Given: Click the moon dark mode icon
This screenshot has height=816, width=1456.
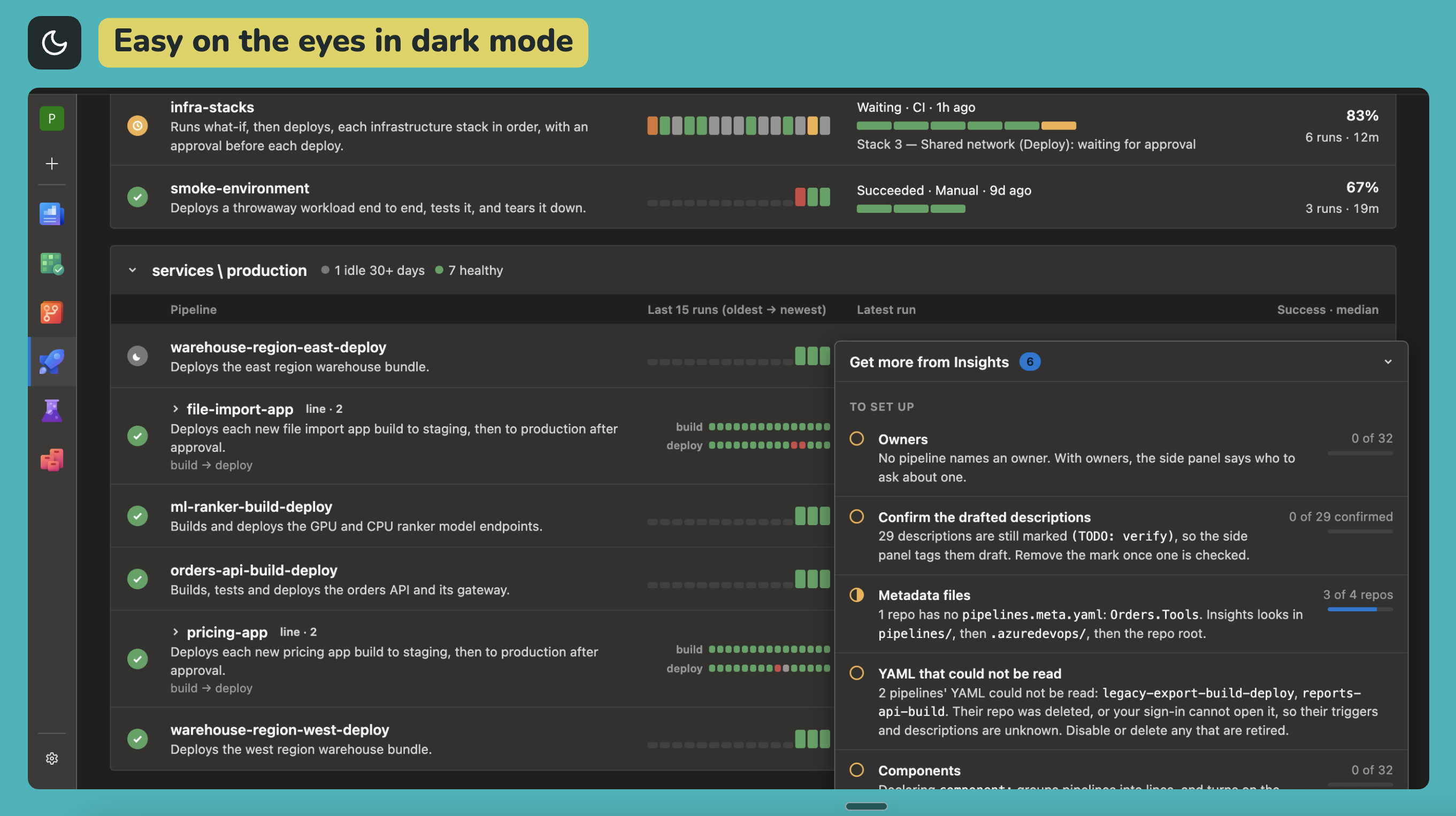Looking at the screenshot, I should [54, 43].
